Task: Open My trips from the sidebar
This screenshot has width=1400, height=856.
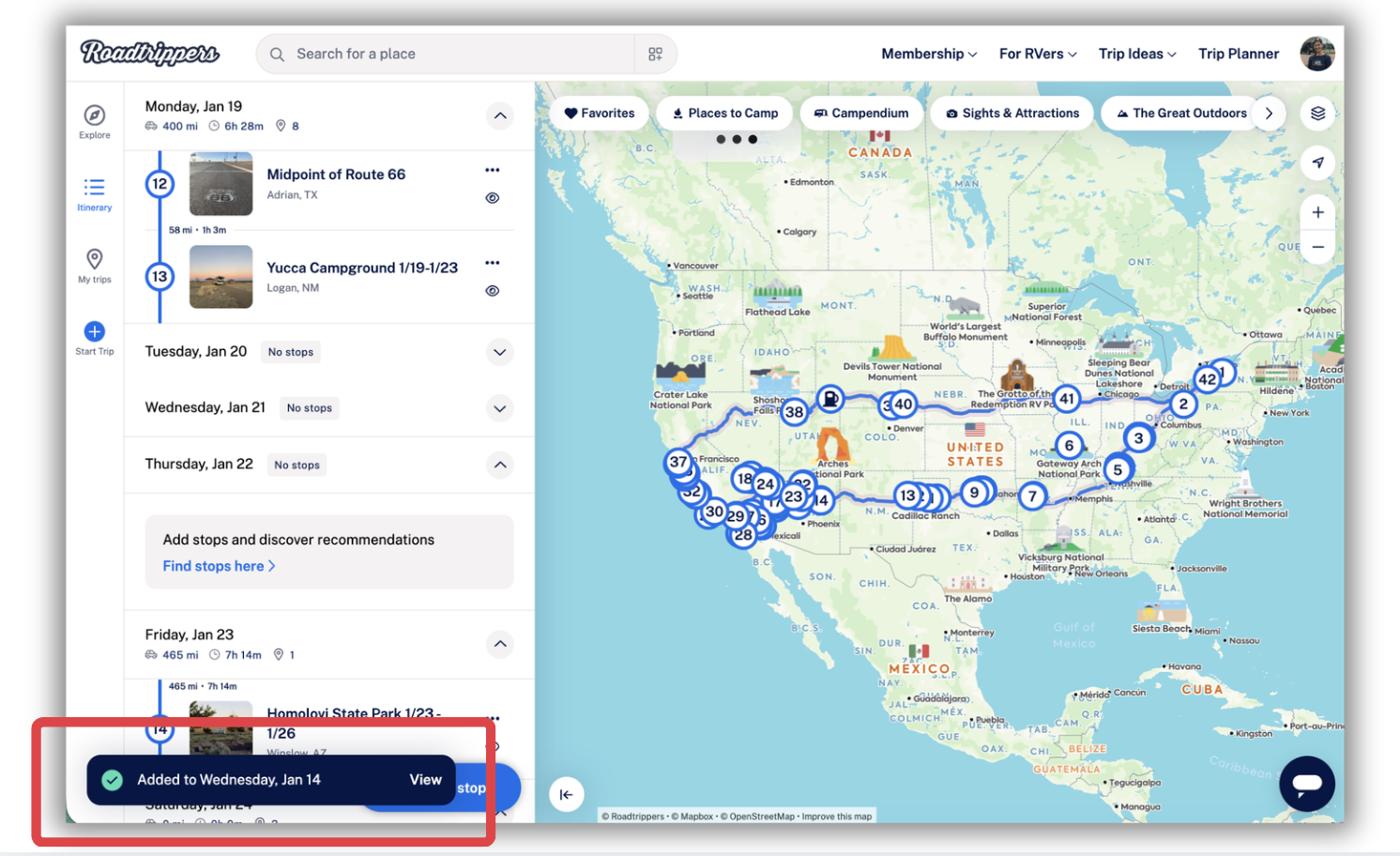Action: tap(95, 266)
